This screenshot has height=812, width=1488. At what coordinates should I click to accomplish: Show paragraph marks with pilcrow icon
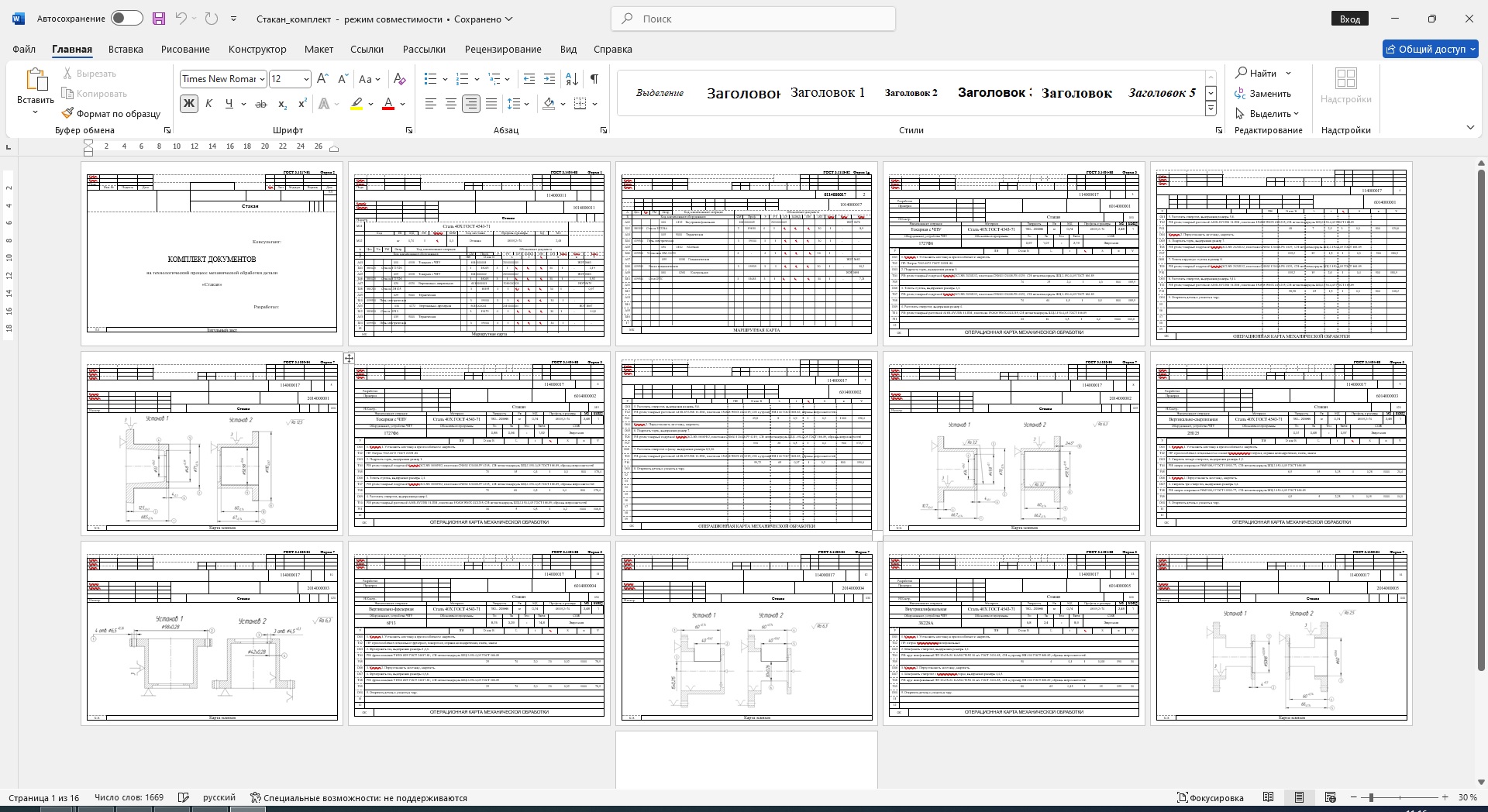click(594, 79)
